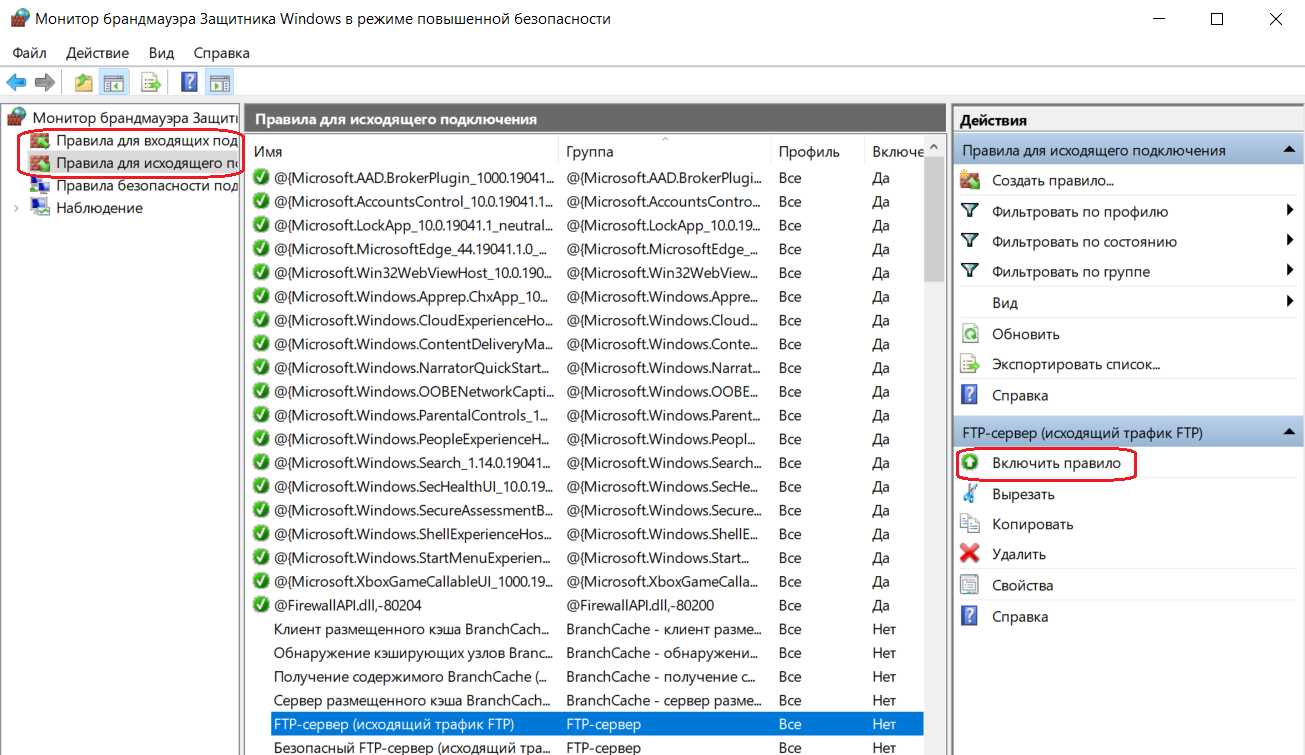Screen dimensions: 1305x755
Task: Toggle the console tree pane toolbar icon
Action: 114,82
